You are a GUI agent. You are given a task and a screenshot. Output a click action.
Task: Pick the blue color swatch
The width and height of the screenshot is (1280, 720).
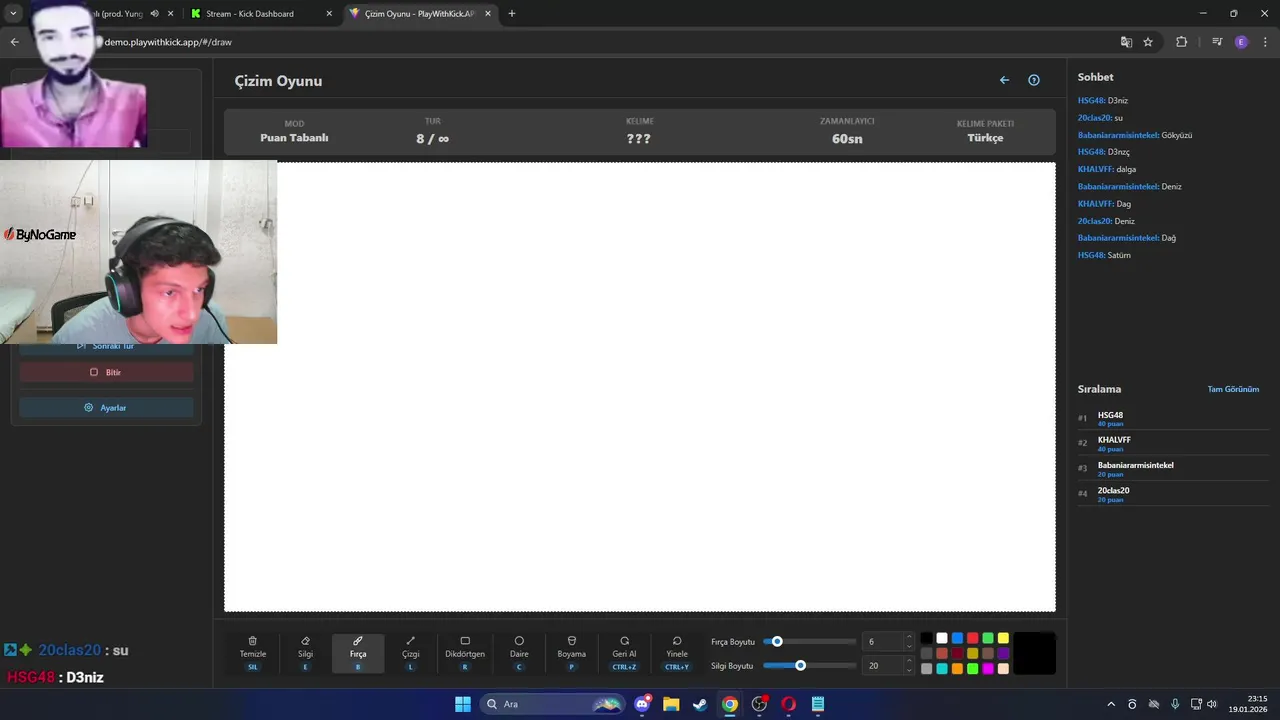(957, 638)
